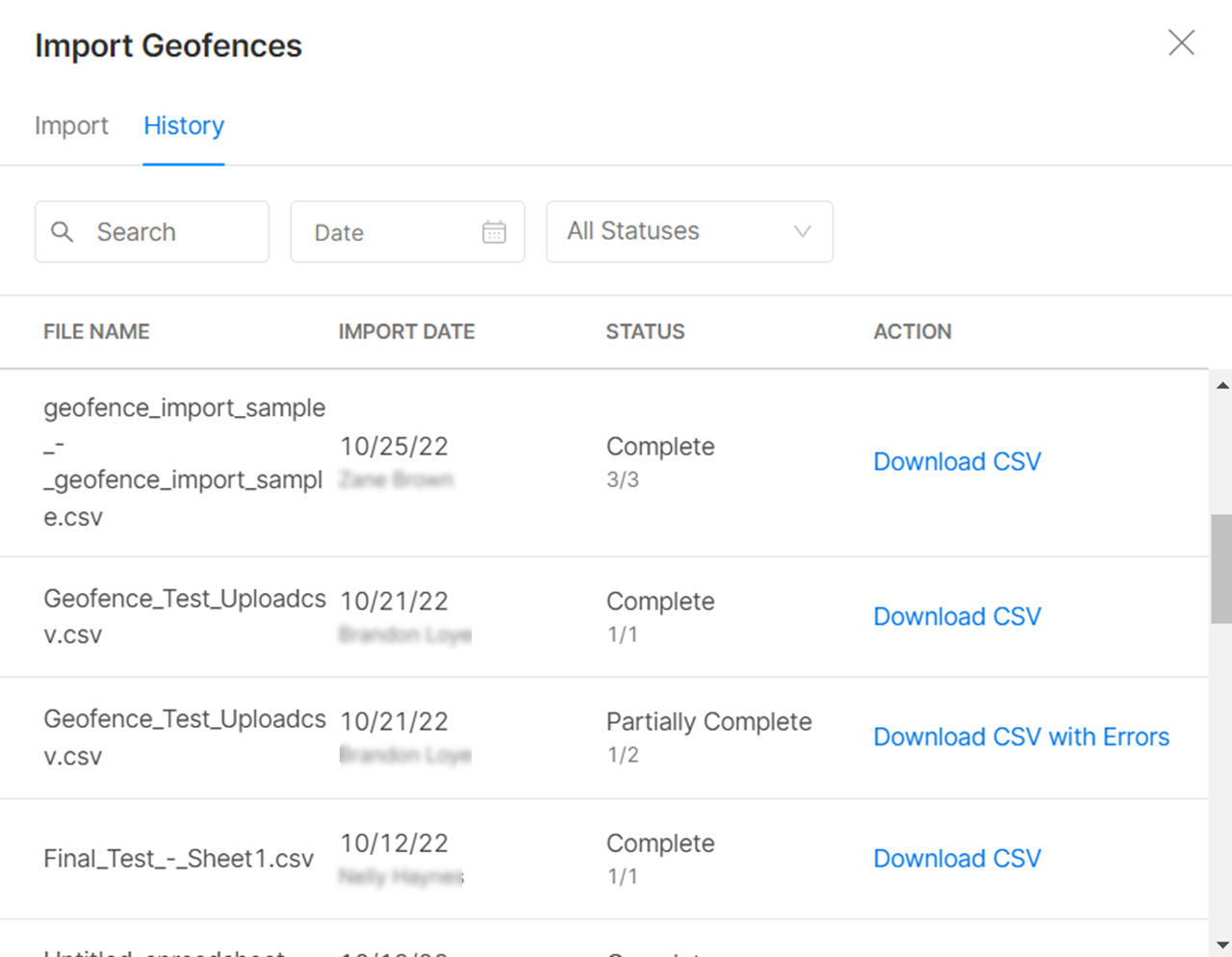Click the vertical scrollbar thumb
The image size is (1232, 957).
point(1220,568)
